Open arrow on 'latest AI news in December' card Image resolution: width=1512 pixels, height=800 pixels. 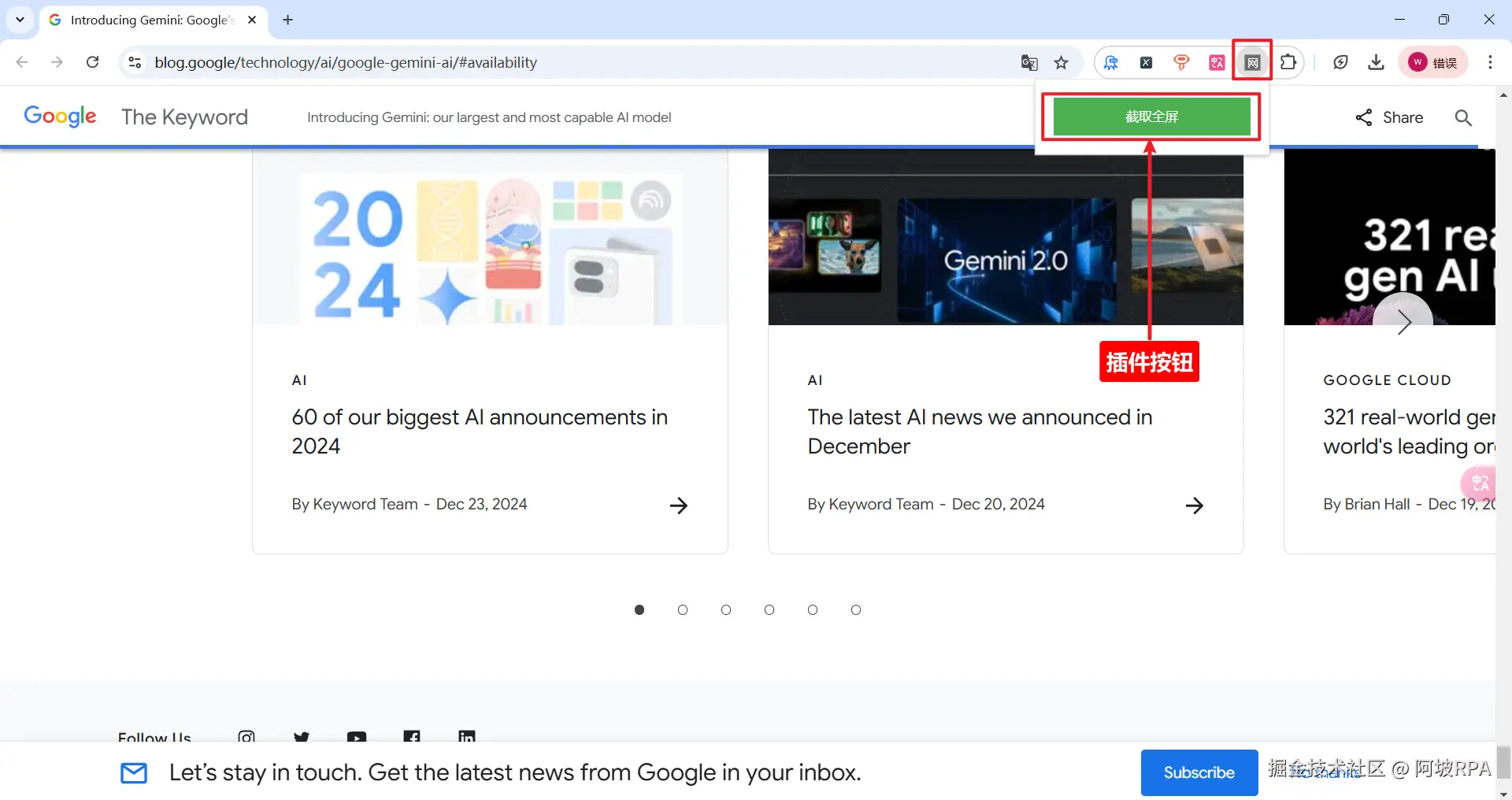point(1194,506)
